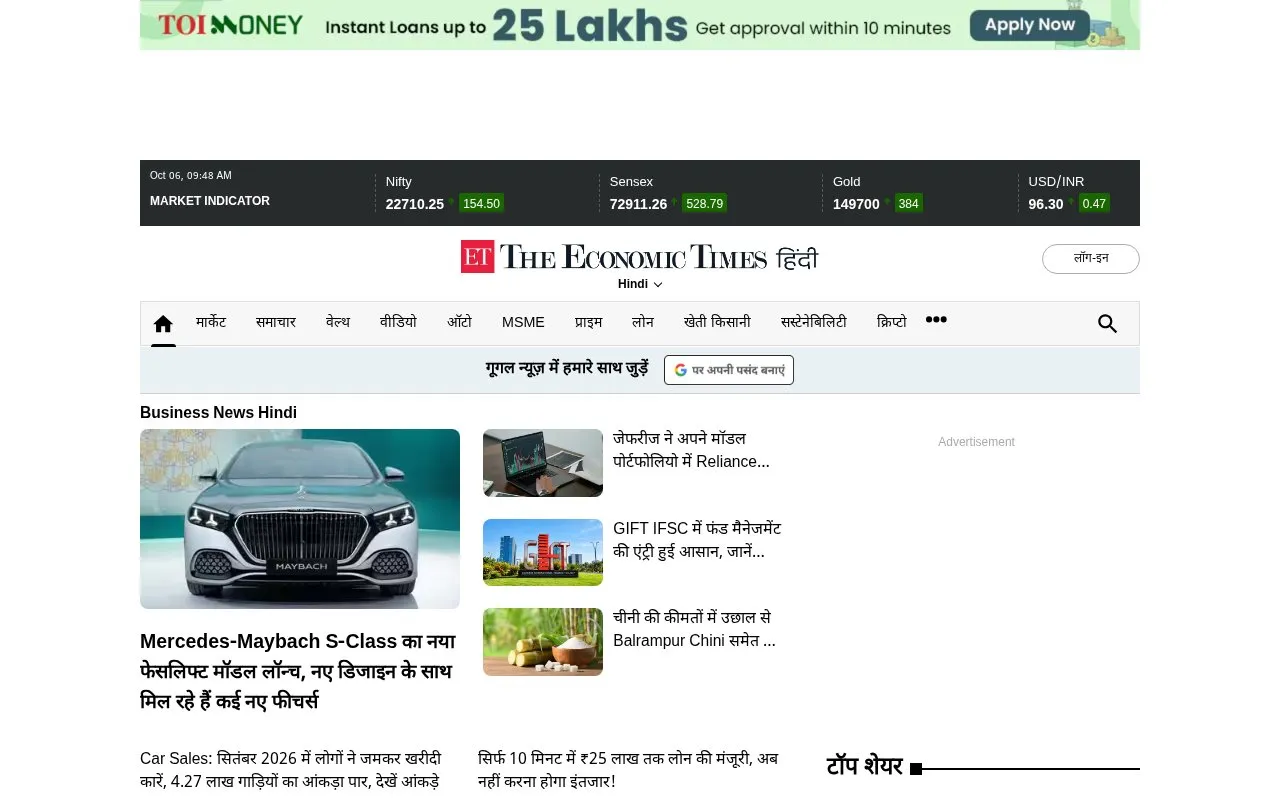Click Apply Now in the TOI Money ad
The height and width of the screenshot is (800, 1280).
coord(1028,25)
